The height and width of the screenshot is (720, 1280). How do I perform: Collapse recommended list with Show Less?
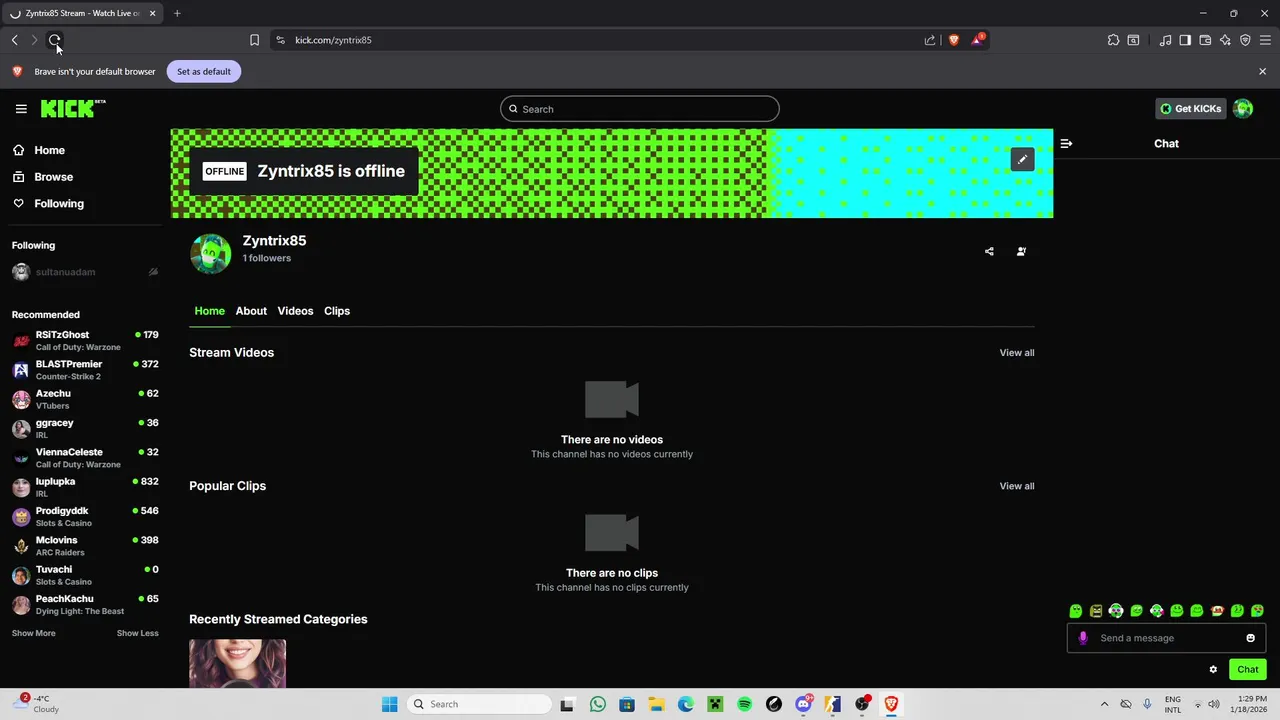pos(137,633)
